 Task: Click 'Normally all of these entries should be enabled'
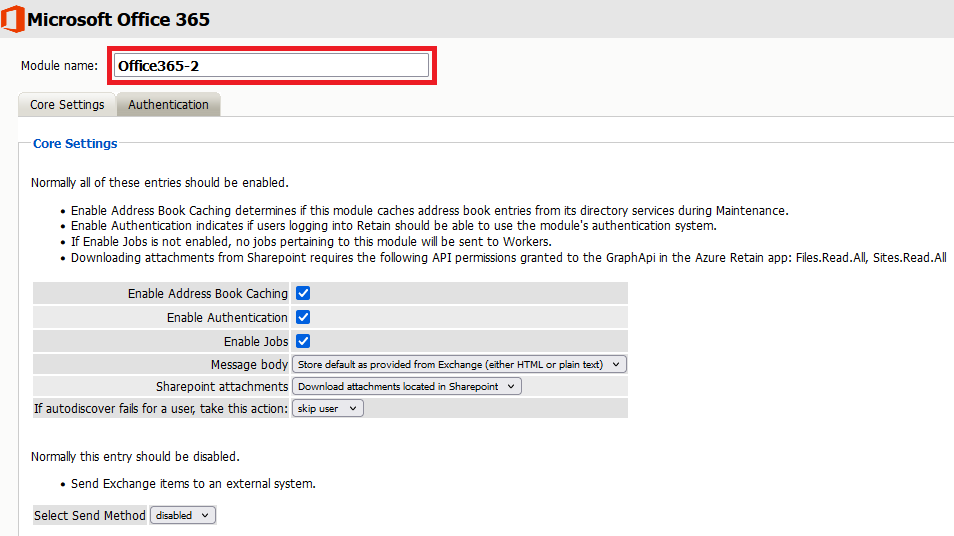click(159, 183)
